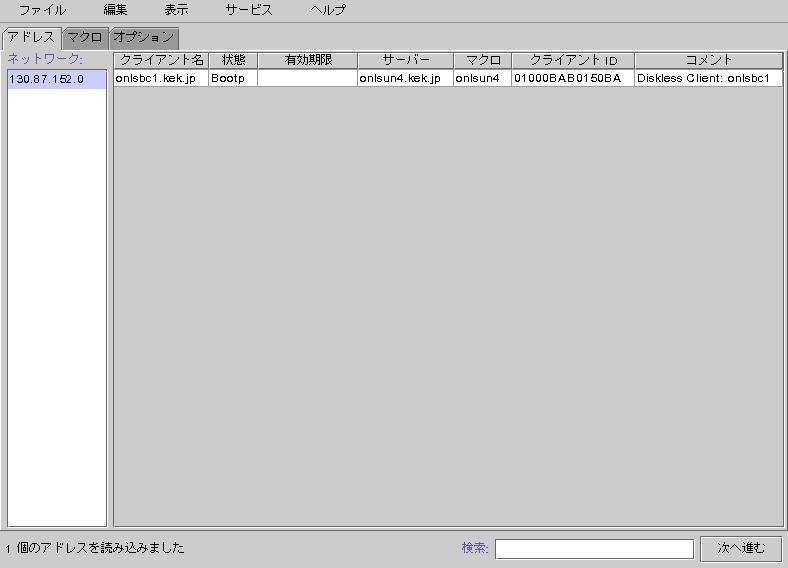Focus the 検索 search input field
788x568 pixels.
click(x=595, y=549)
